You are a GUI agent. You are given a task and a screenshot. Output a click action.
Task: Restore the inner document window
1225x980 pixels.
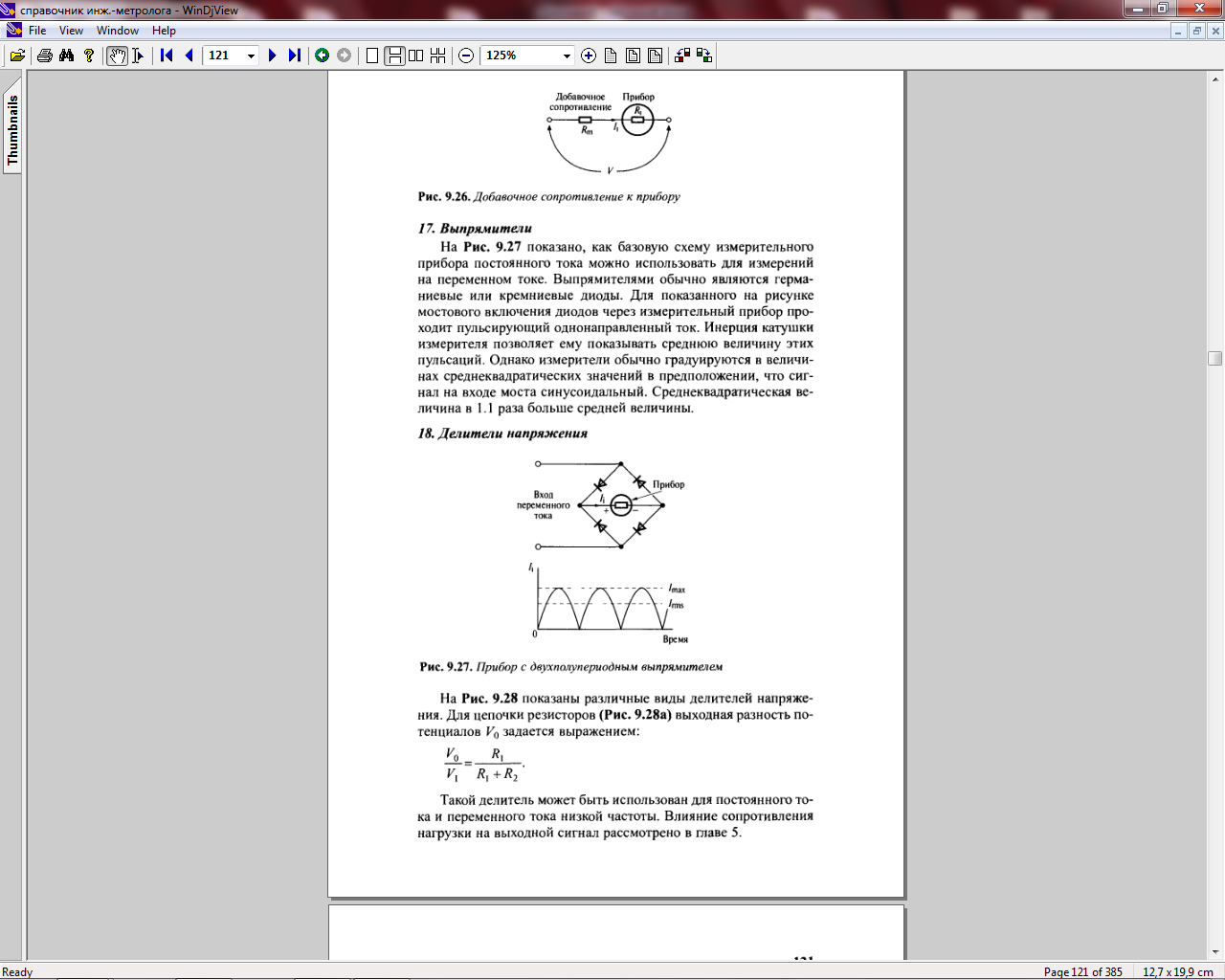pyautogui.click(x=1196, y=31)
